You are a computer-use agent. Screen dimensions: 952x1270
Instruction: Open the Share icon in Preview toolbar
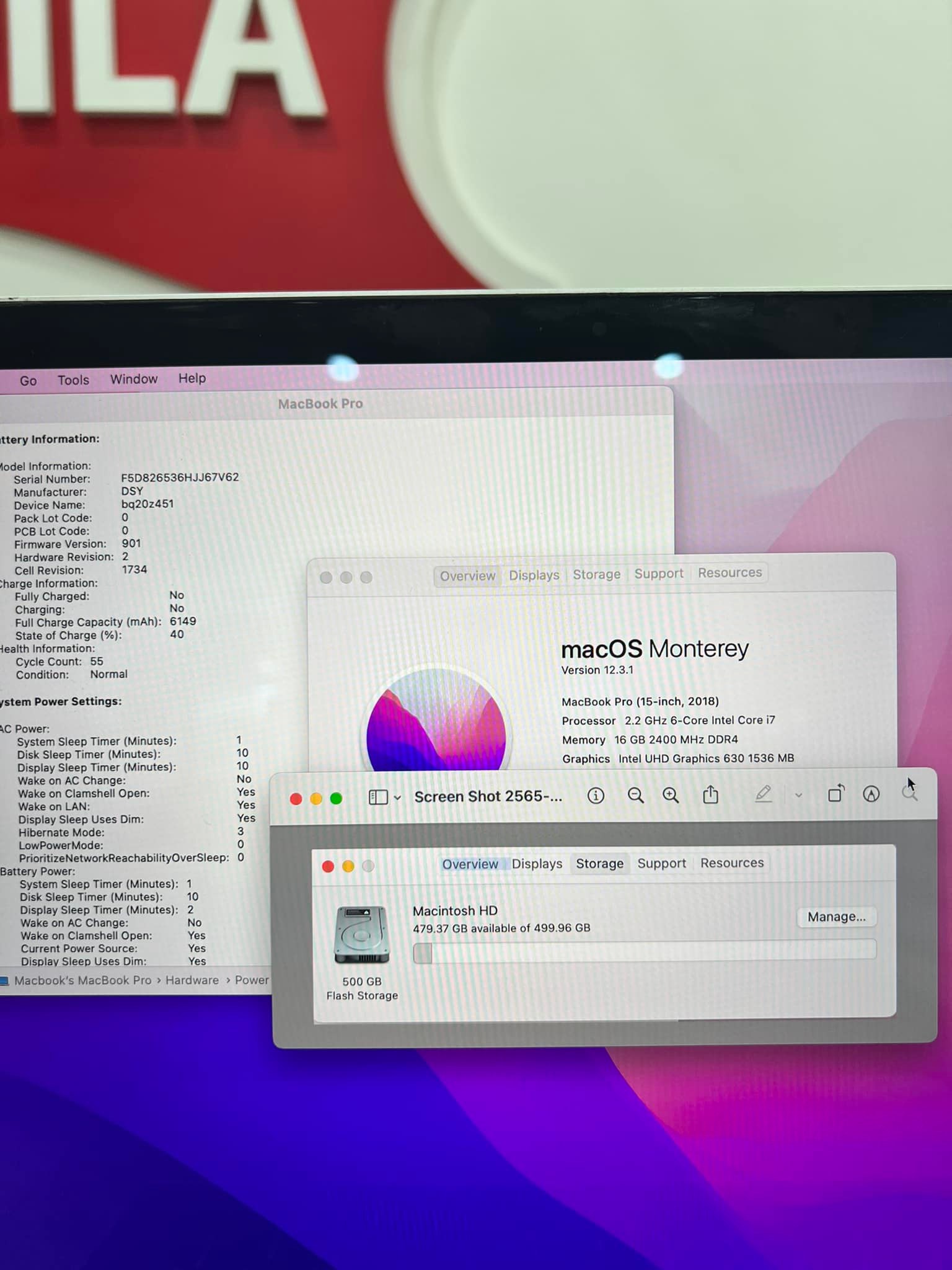710,795
